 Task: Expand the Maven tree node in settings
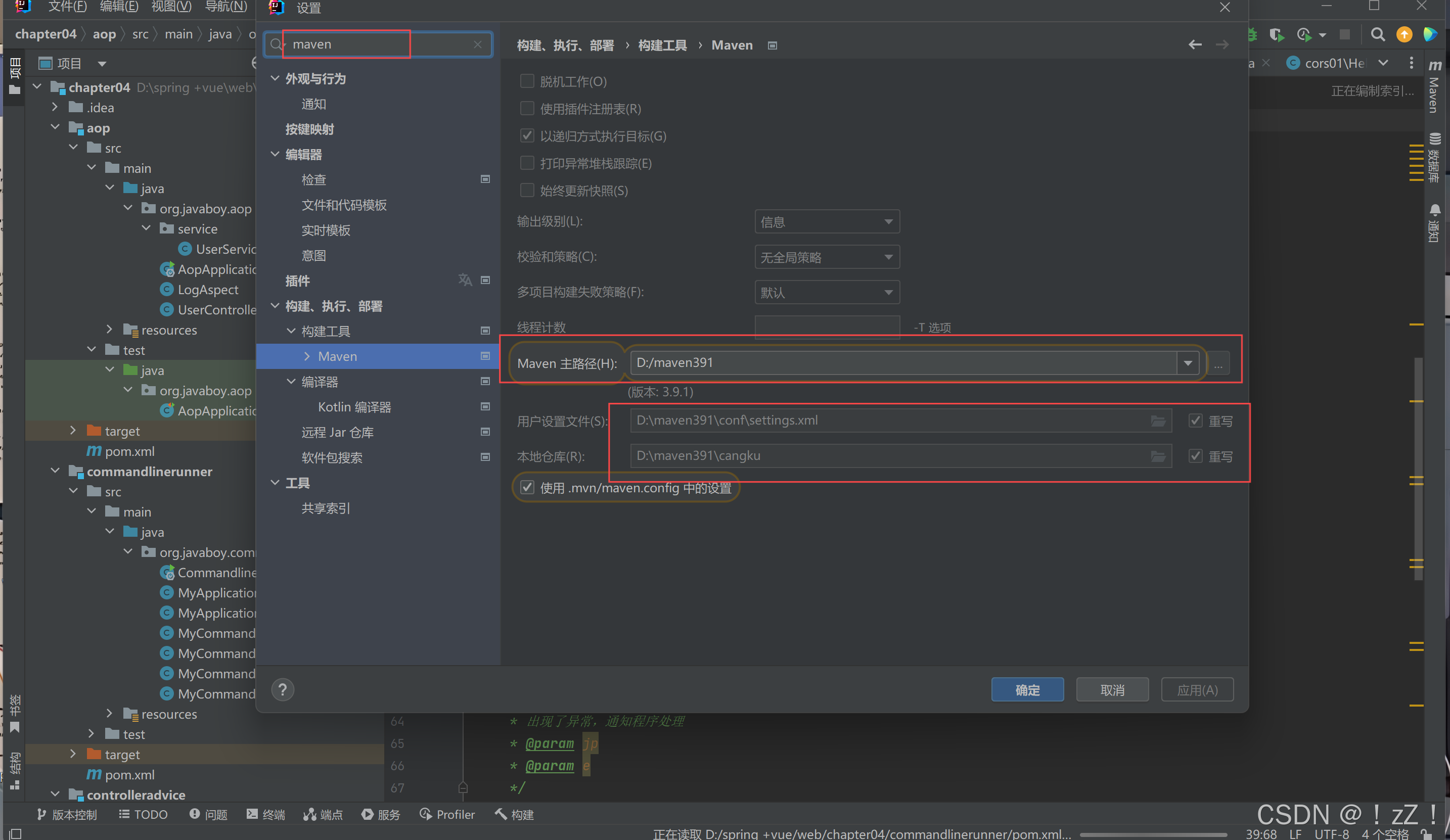(307, 356)
